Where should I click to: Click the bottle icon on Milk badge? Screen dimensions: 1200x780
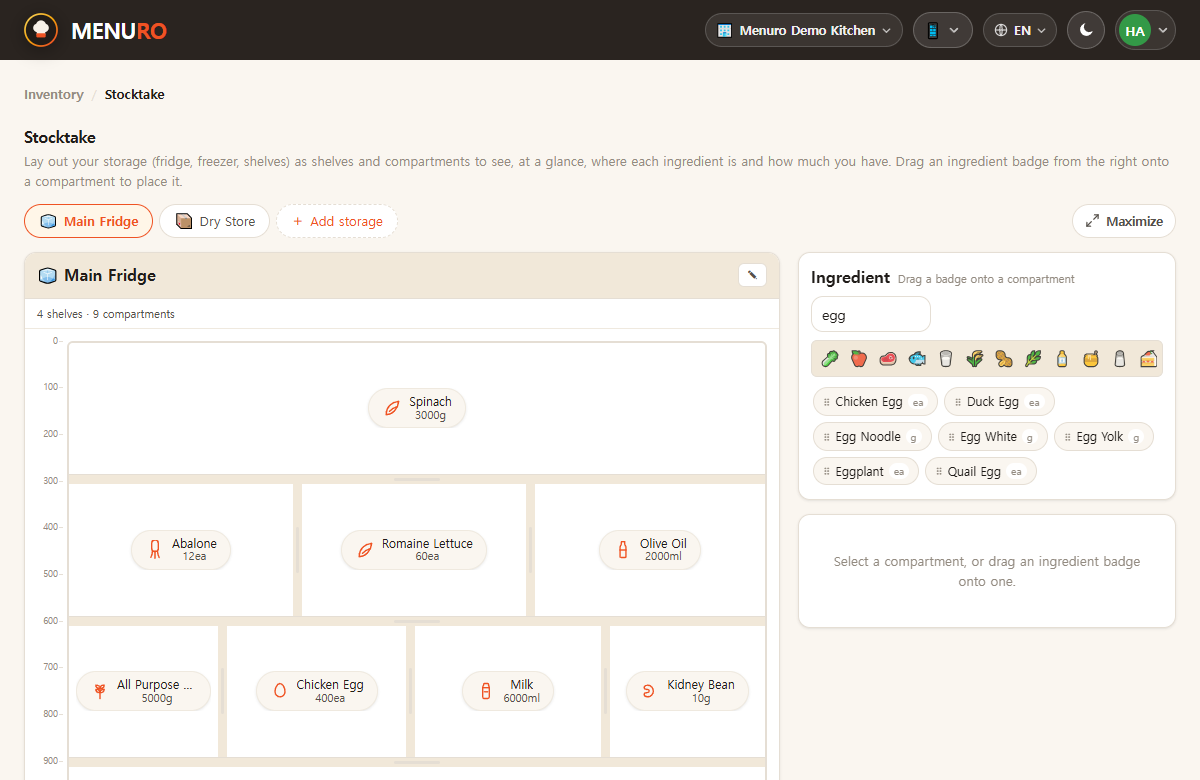(486, 691)
